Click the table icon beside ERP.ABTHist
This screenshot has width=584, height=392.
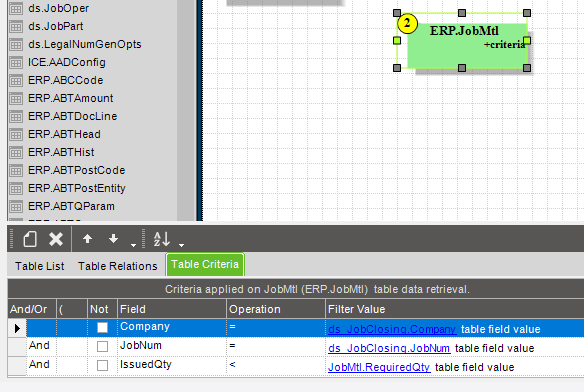(16, 152)
